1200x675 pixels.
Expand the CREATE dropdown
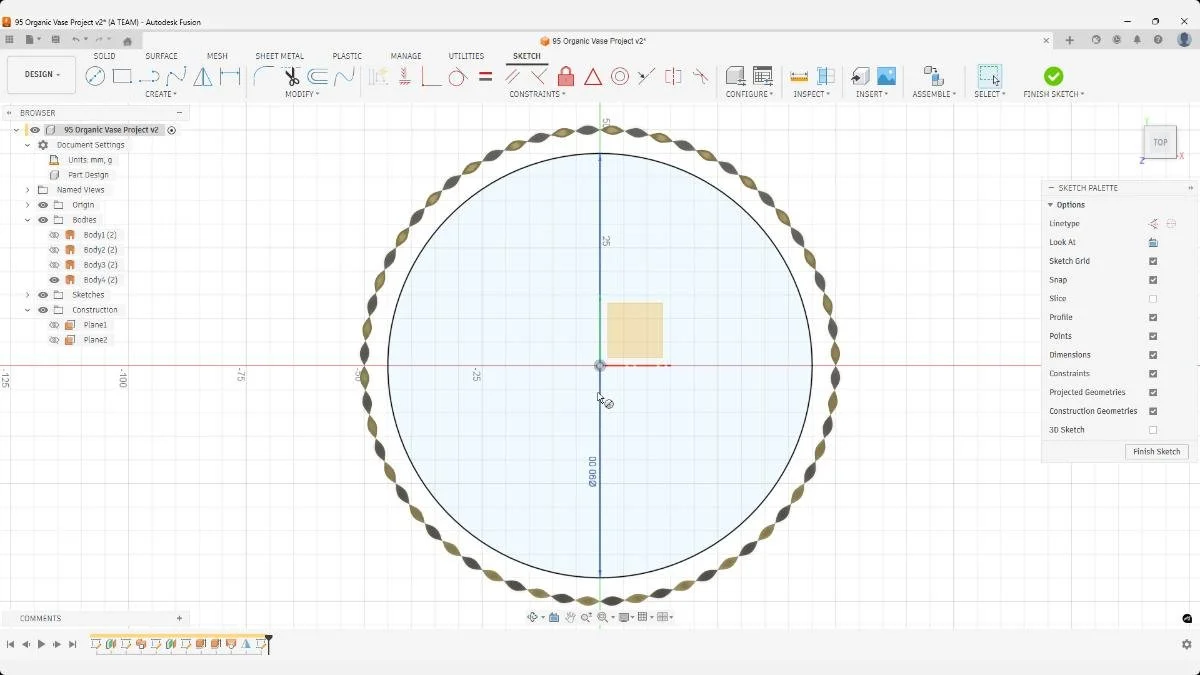pos(161,94)
